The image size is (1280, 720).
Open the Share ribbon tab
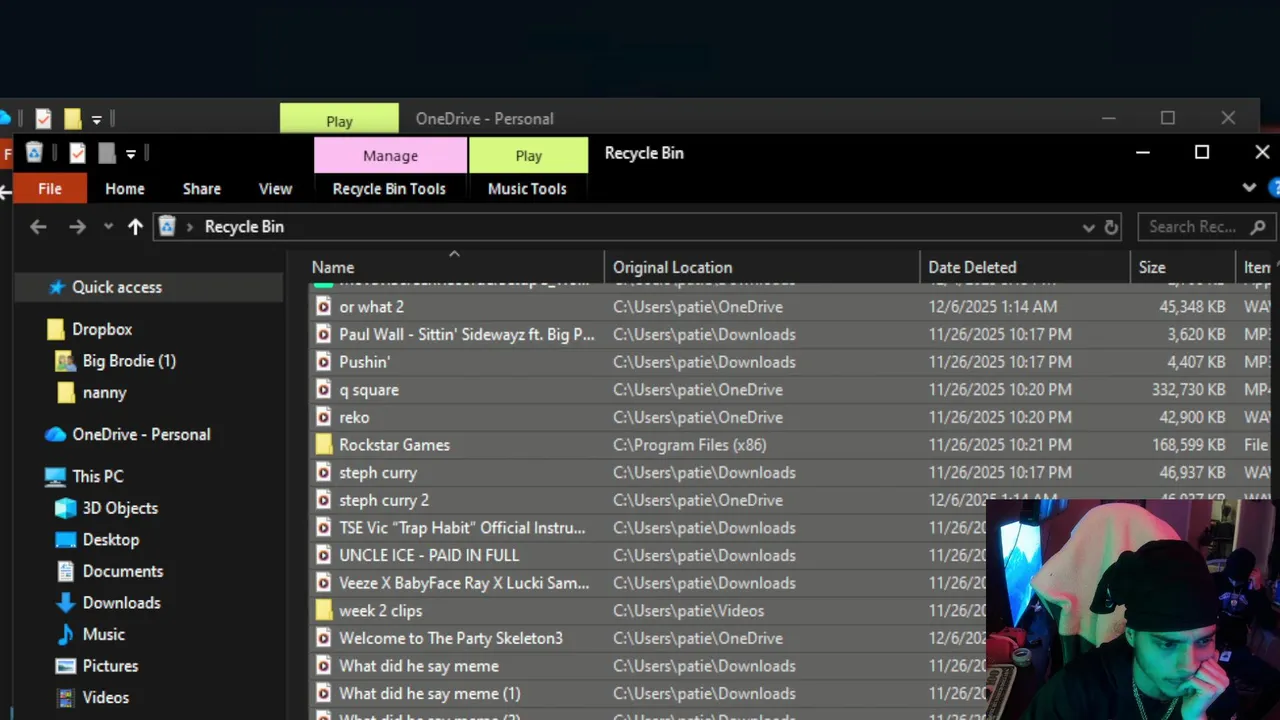pyautogui.click(x=201, y=188)
